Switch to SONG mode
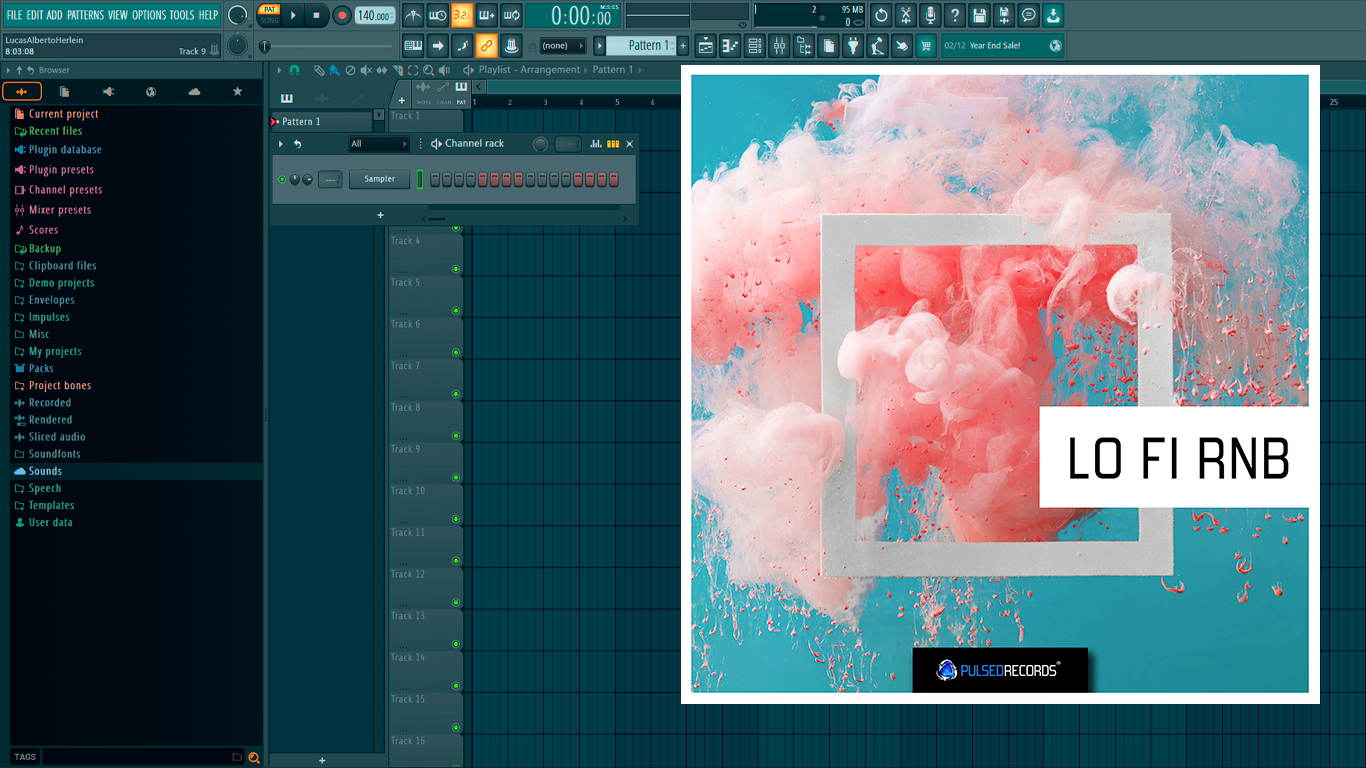This screenshot has height=768, width=1366. (270, 21)
